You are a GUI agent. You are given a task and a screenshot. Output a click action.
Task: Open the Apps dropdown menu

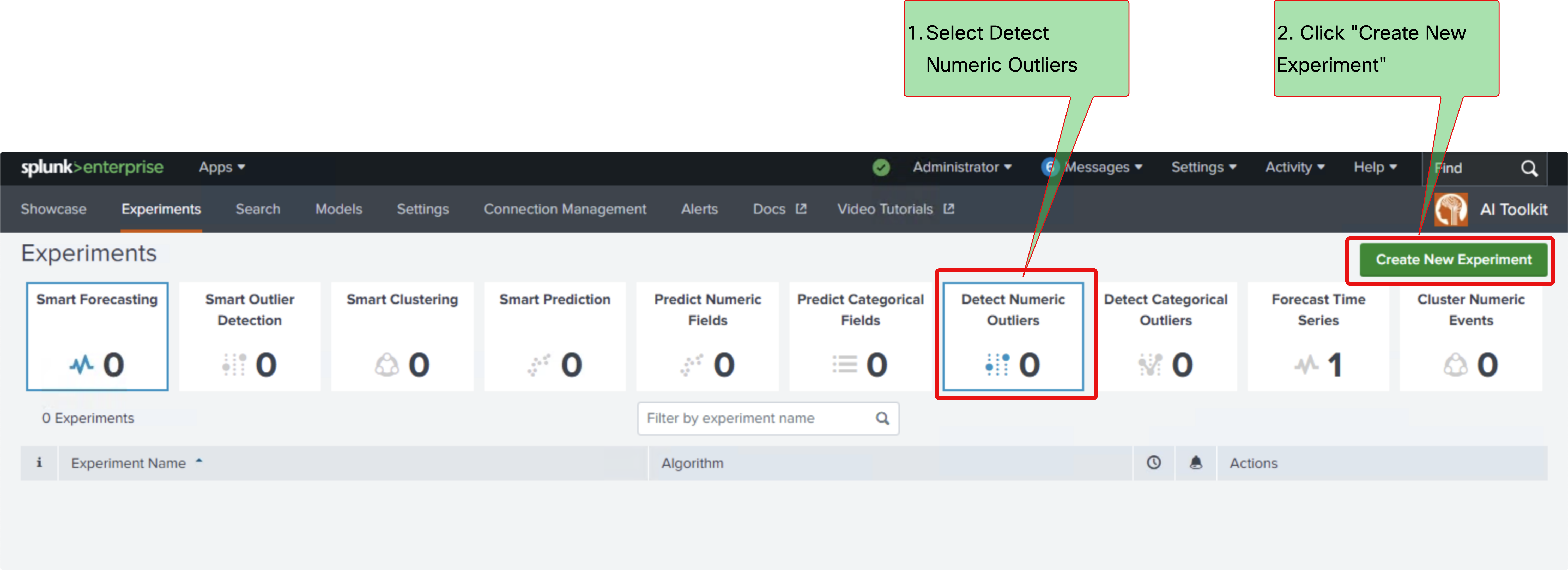click(222, 168)
